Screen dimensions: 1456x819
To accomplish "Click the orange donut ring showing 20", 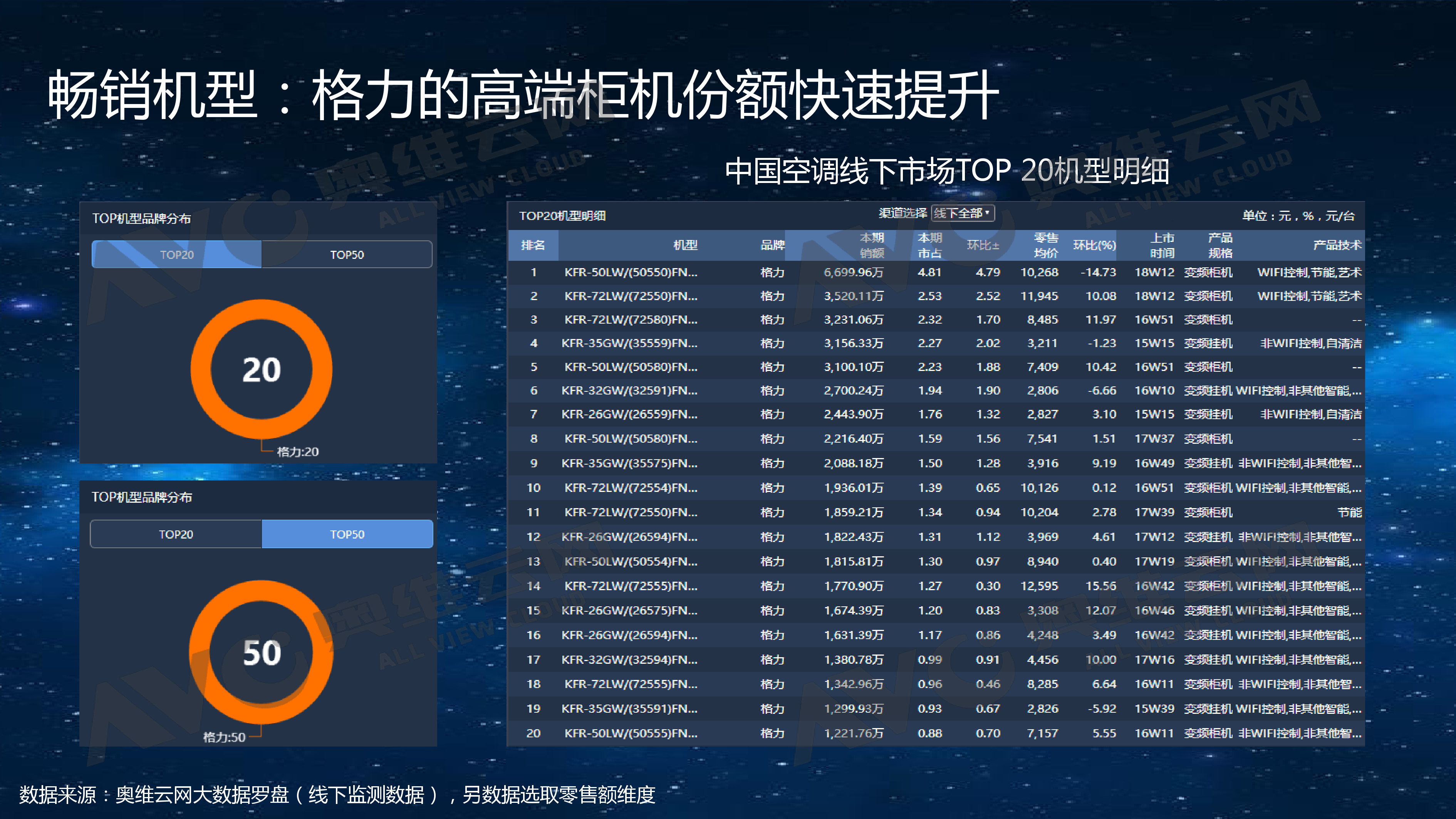I will tap(262, 310).
